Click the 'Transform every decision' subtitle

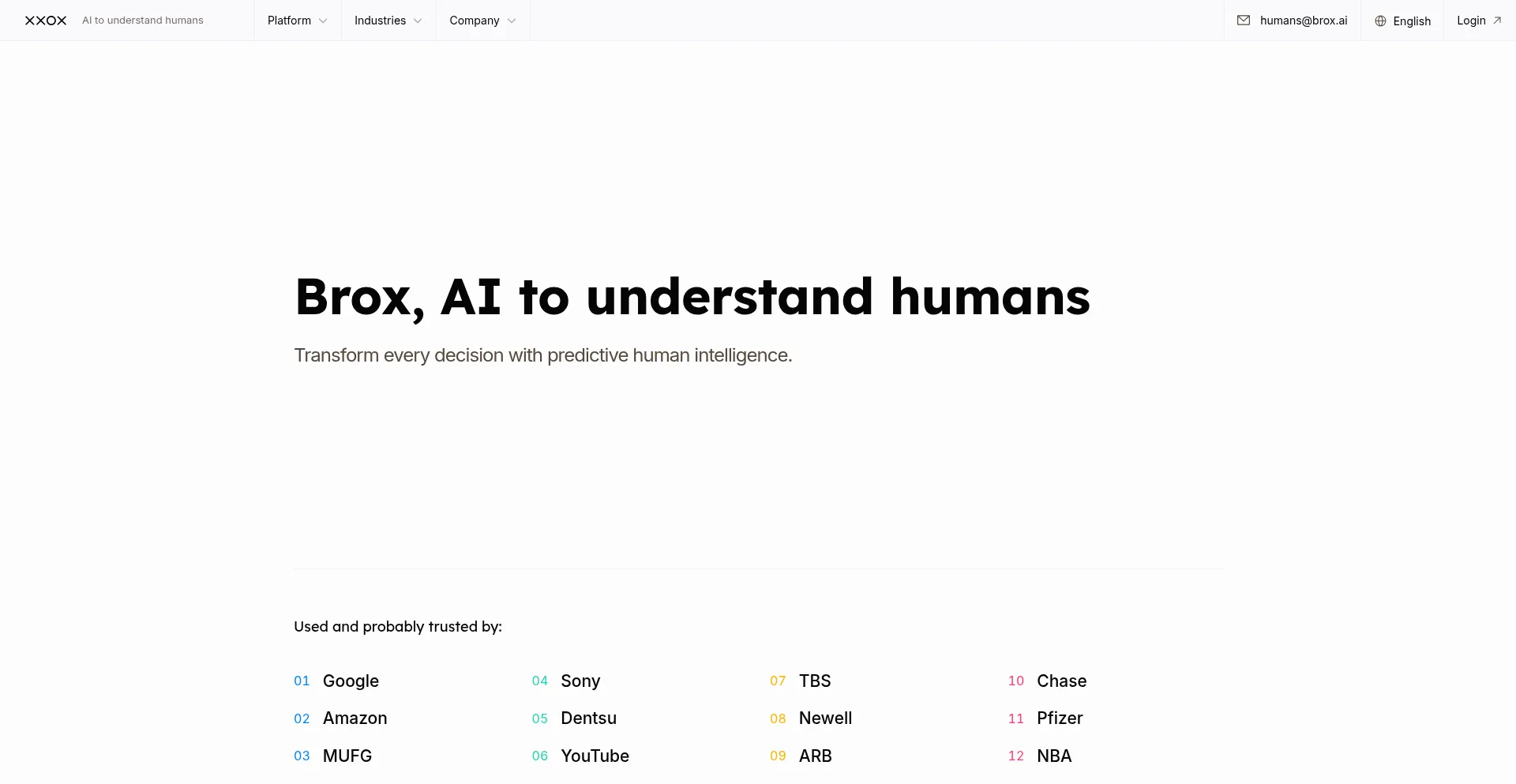[543, 355]
